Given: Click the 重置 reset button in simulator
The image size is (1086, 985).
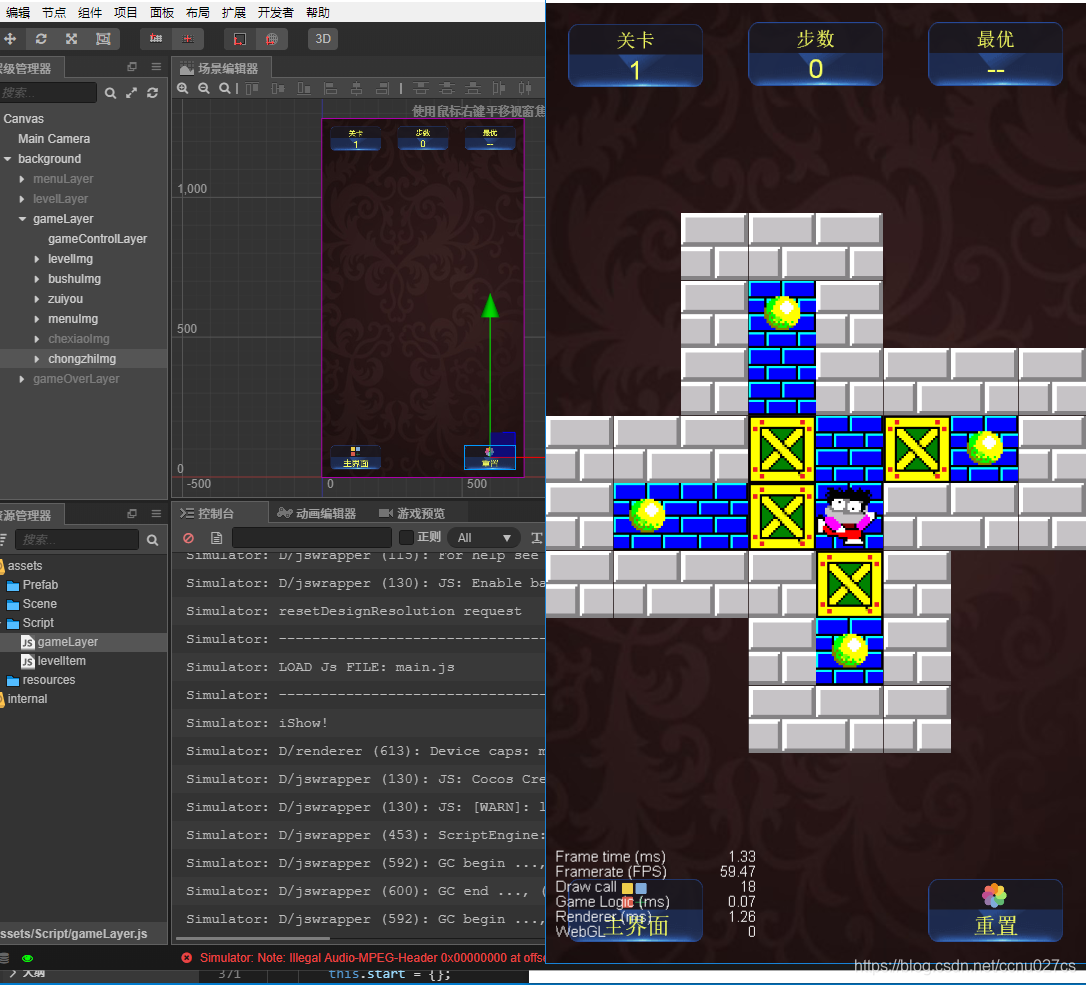Looking at the screenshot, I should coord(995,911).
